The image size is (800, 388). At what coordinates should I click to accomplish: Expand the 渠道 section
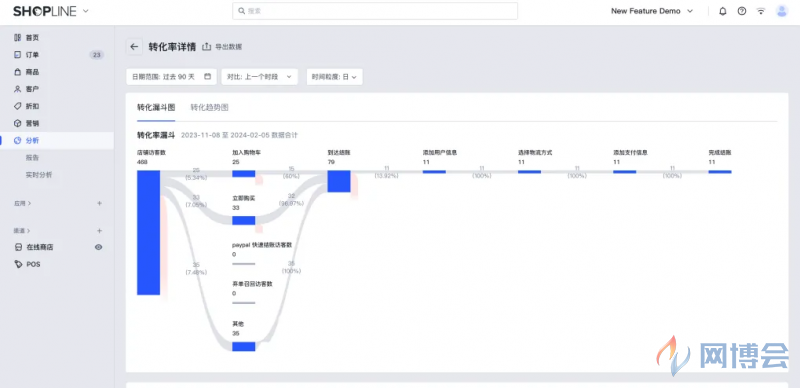click(22, 231)
